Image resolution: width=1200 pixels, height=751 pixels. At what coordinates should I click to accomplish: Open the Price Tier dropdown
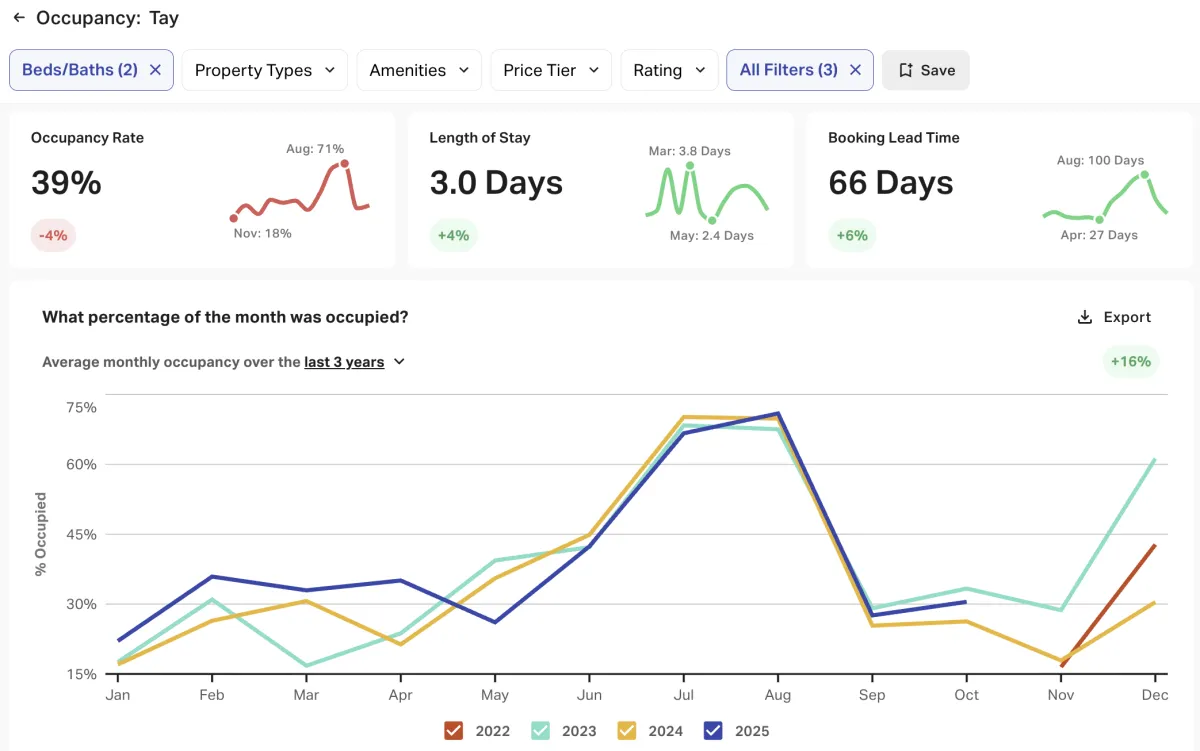tap(550, 70)
